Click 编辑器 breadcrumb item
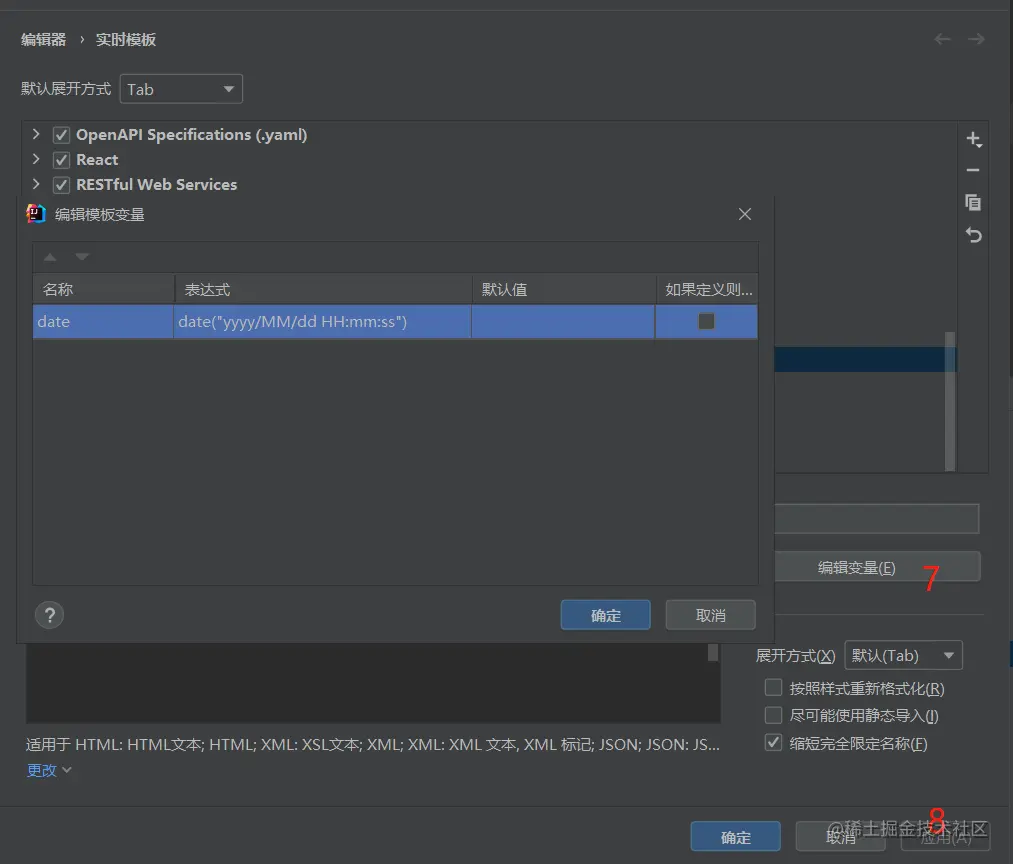The height and width of the screenshot is (864, 1013). pos(43,39)
